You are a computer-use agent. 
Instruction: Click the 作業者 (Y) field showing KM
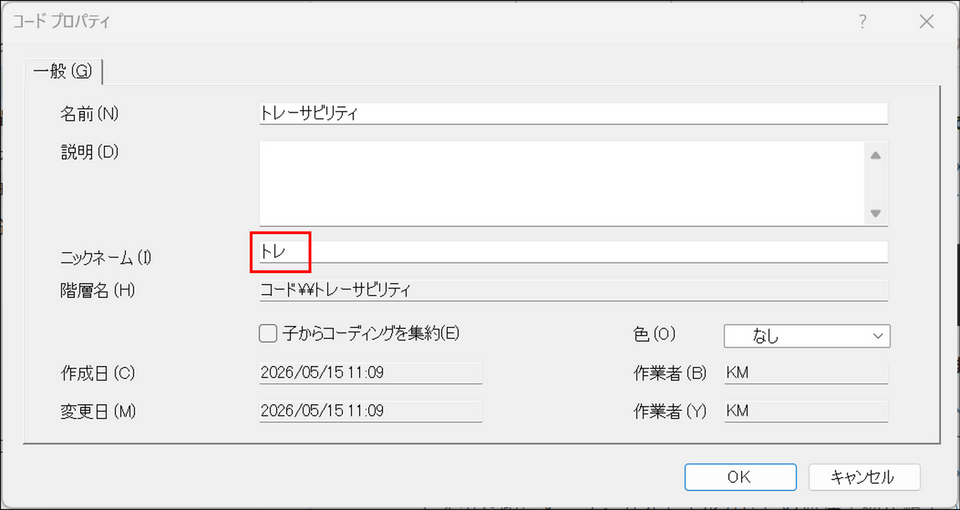[806, 411]
